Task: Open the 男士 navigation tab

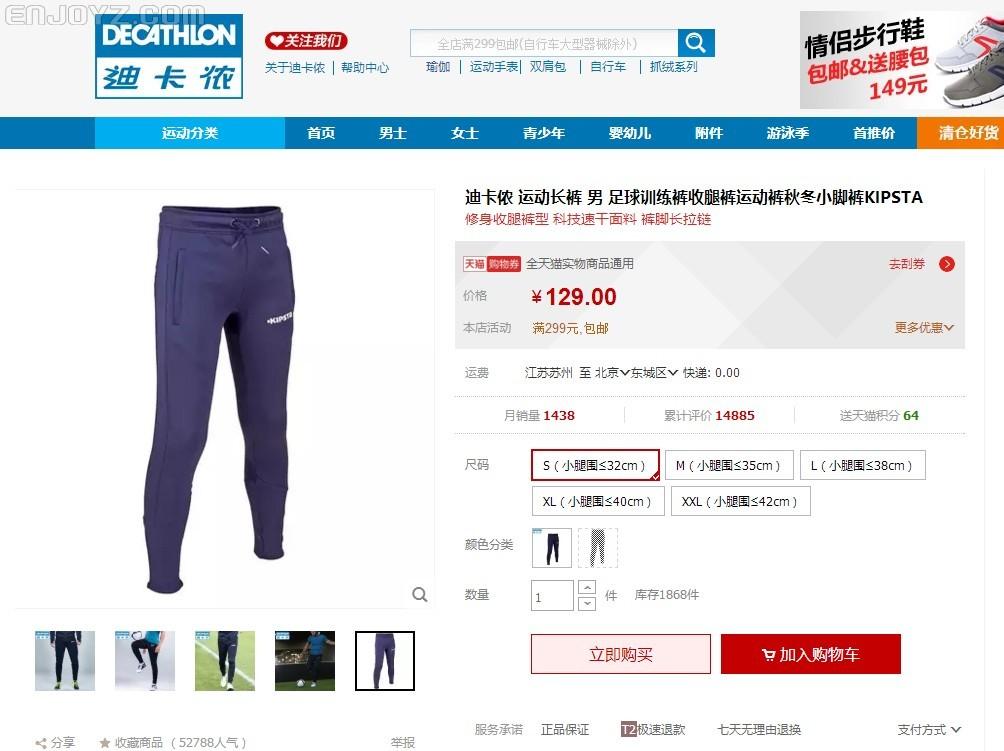Action: 393,133
